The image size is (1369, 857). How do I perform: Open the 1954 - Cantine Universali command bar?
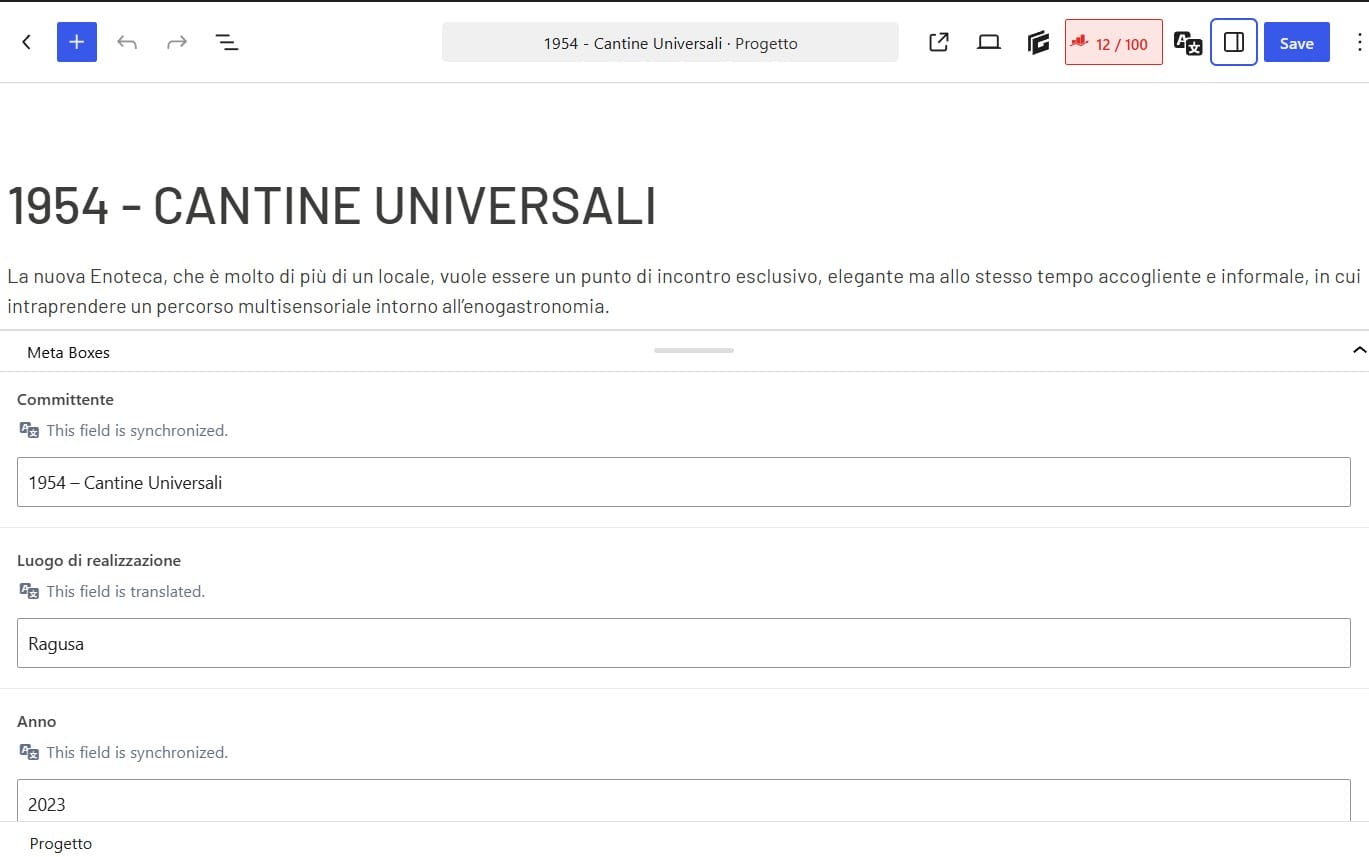(670, 42)
